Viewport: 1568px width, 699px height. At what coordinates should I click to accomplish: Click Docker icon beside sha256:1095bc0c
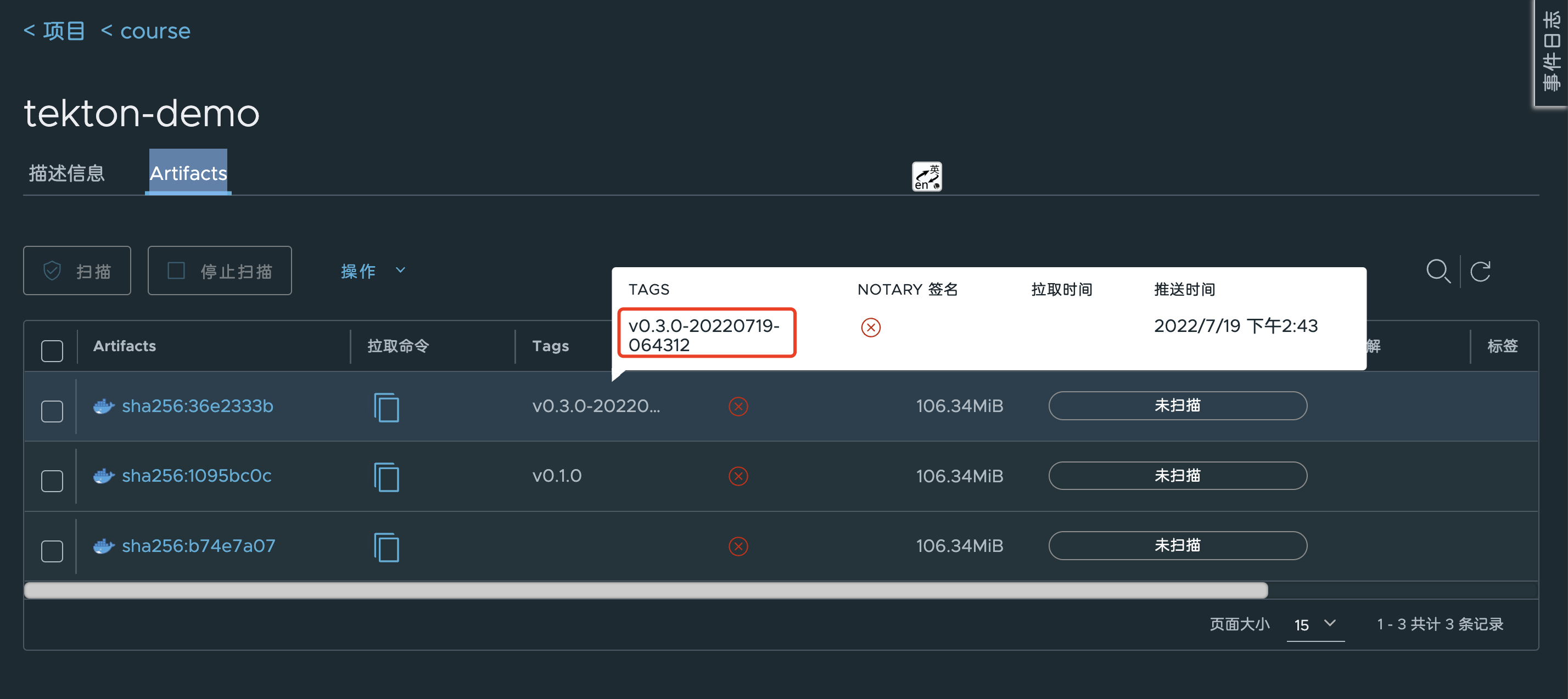pos(104,476)
